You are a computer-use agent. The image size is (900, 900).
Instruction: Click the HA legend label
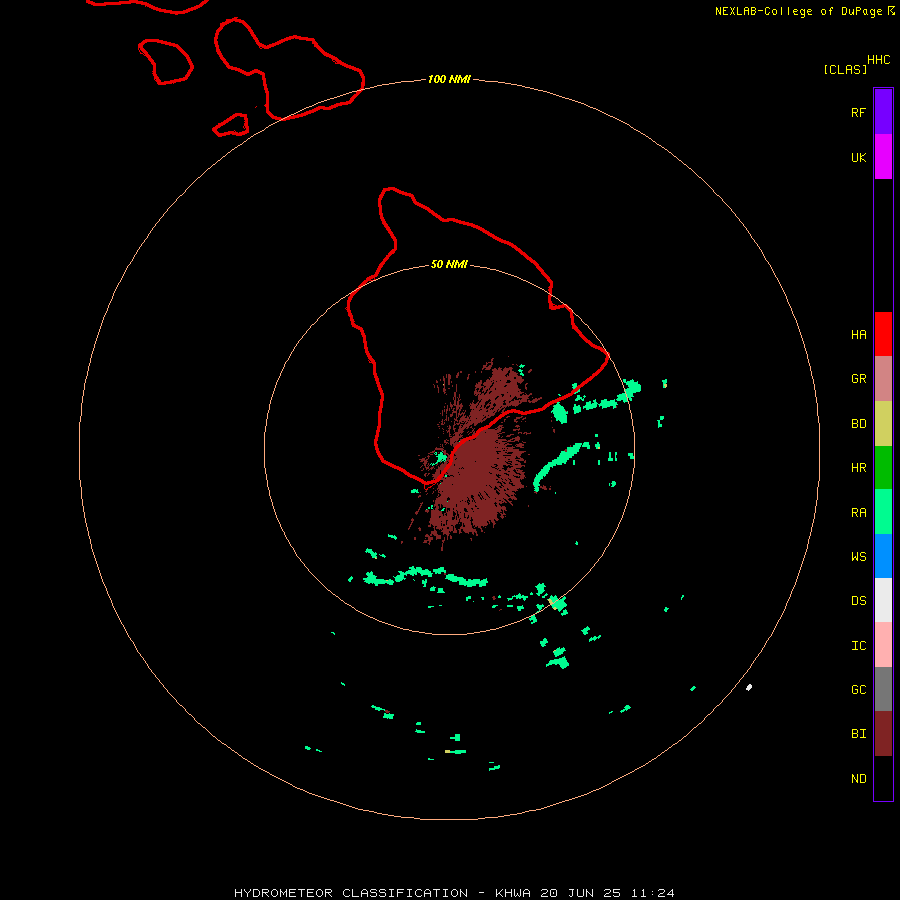pos(858,335)
